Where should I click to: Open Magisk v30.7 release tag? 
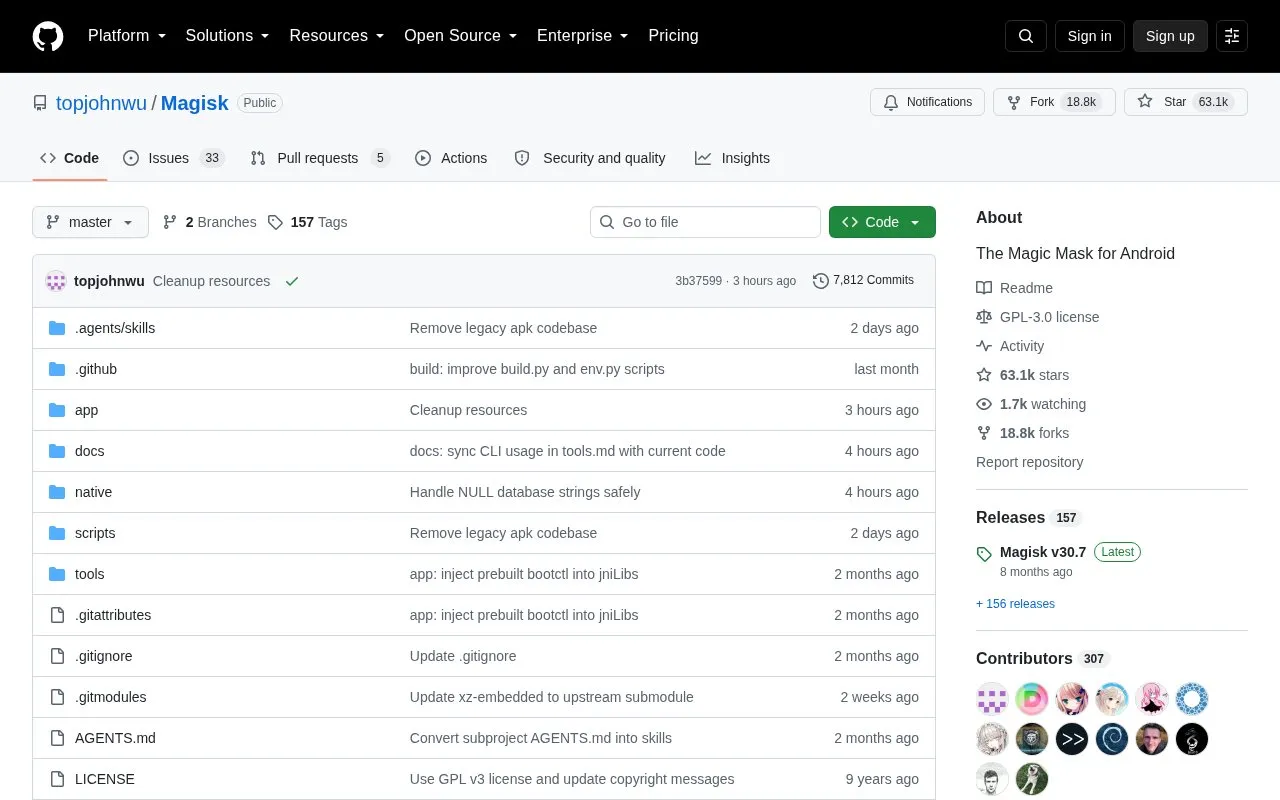pyautogui.click(x=1042, y=552)
